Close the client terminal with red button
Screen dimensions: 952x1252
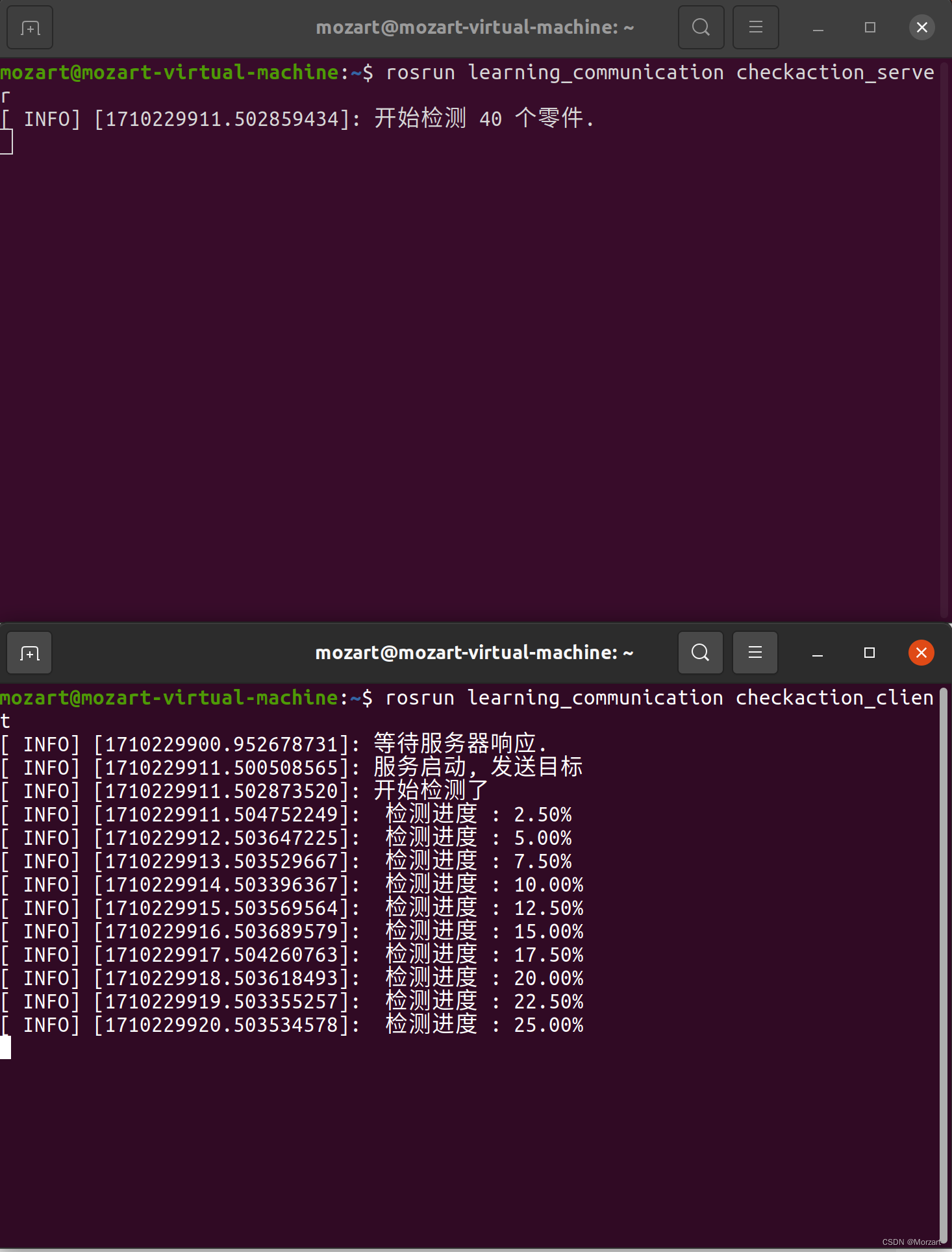[921, 653]
